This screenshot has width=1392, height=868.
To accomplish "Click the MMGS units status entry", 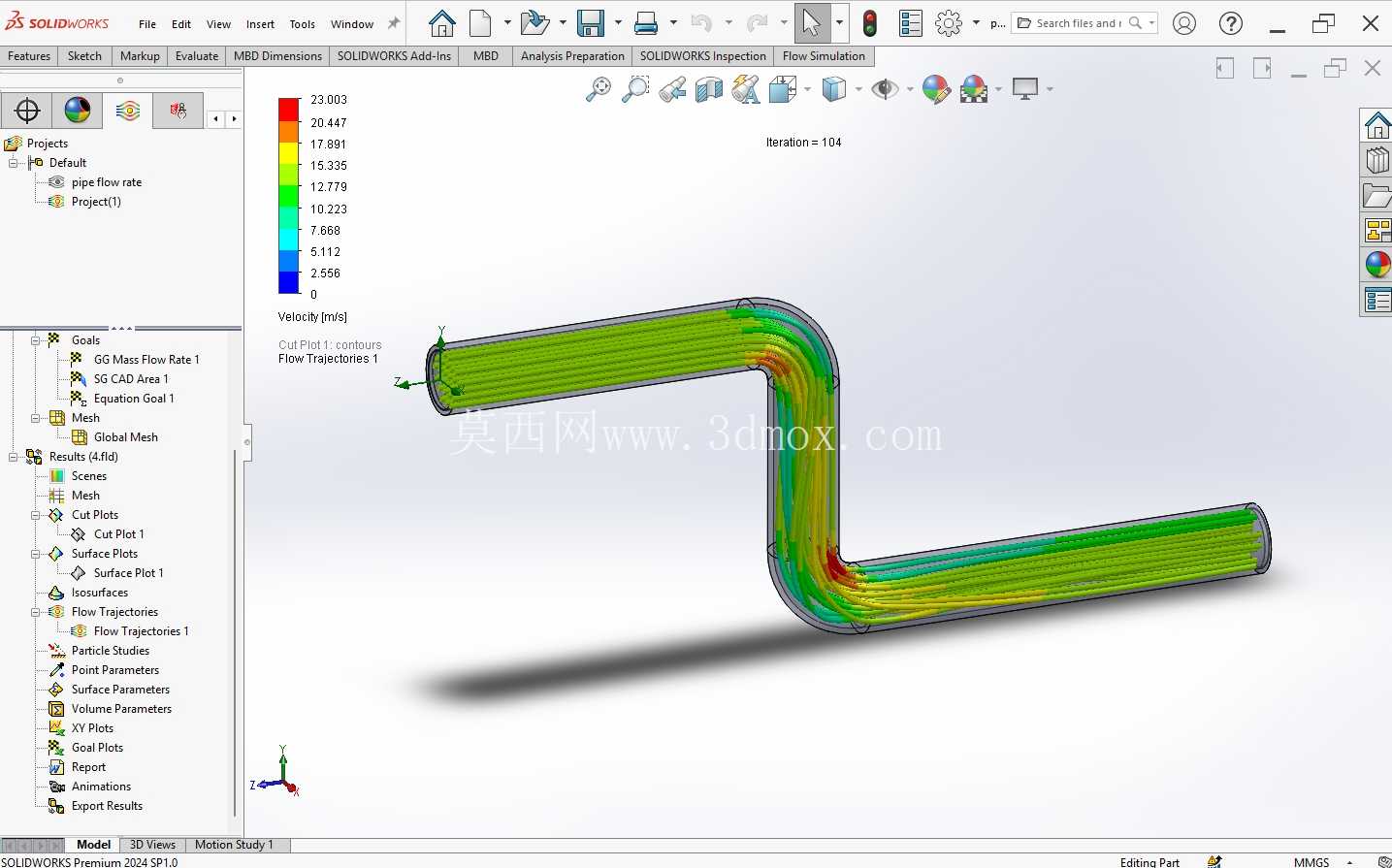I will [x=1311, y=862].
